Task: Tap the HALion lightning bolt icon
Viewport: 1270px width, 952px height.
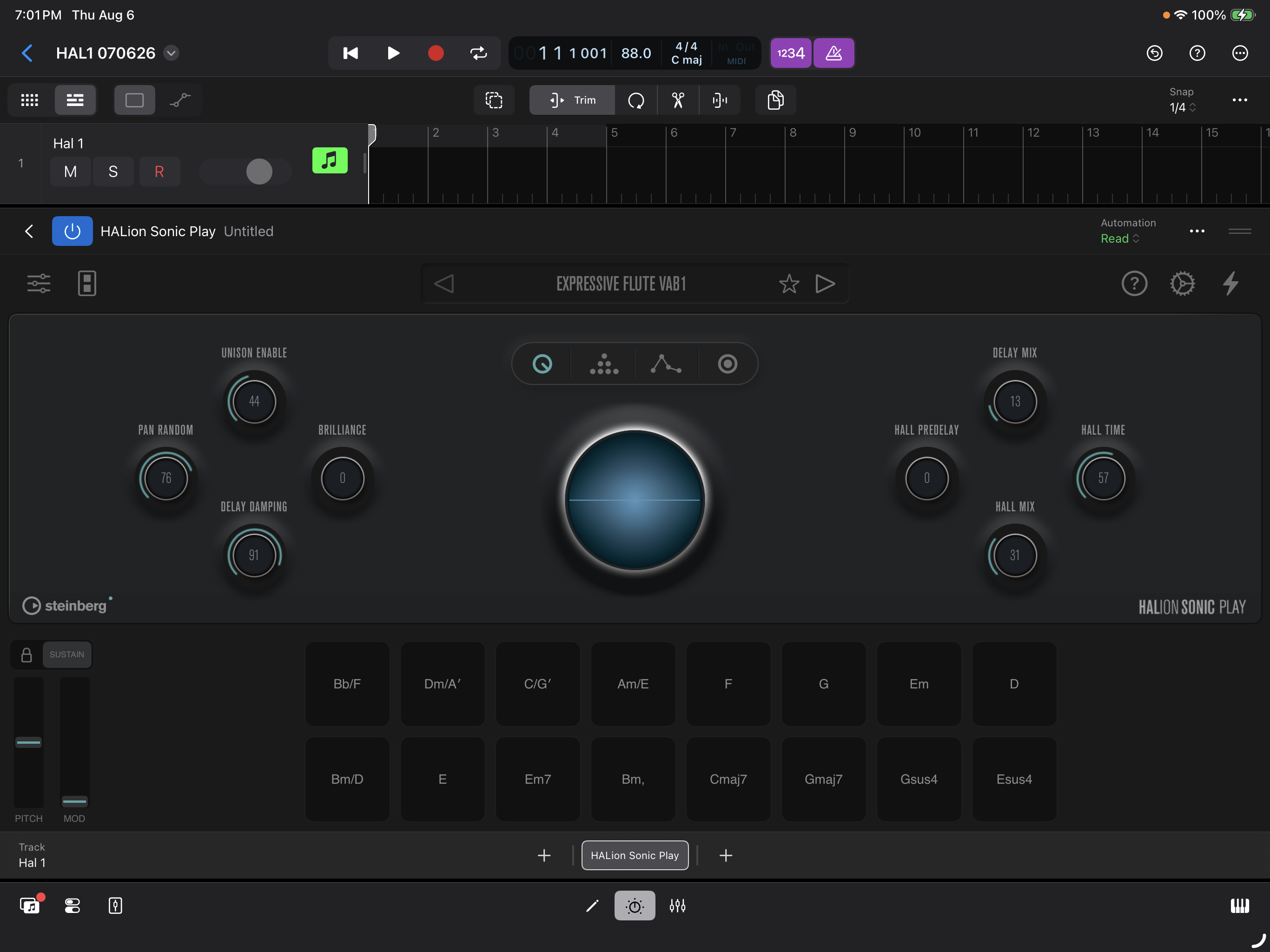Action: pyautogui.click(x=1231, y=283)
